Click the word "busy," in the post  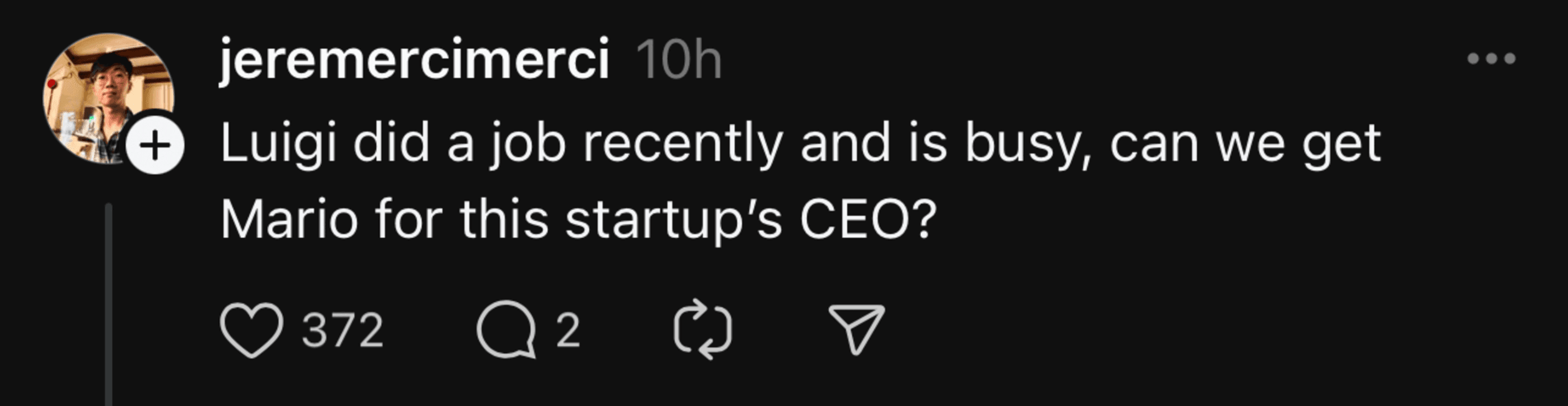tap(1029, 144)
